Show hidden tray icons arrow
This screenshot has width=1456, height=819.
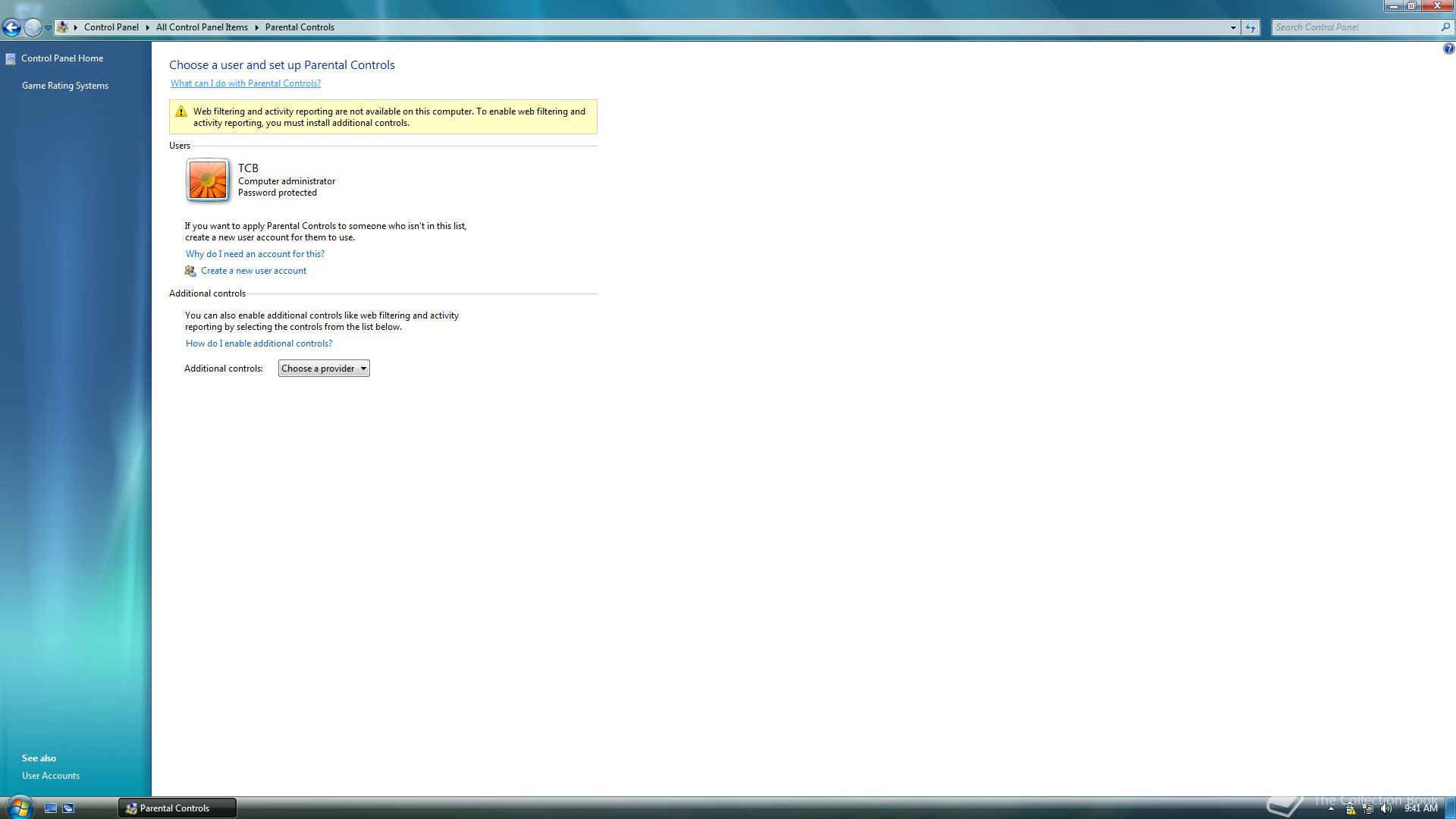[x=1331, y=808]
